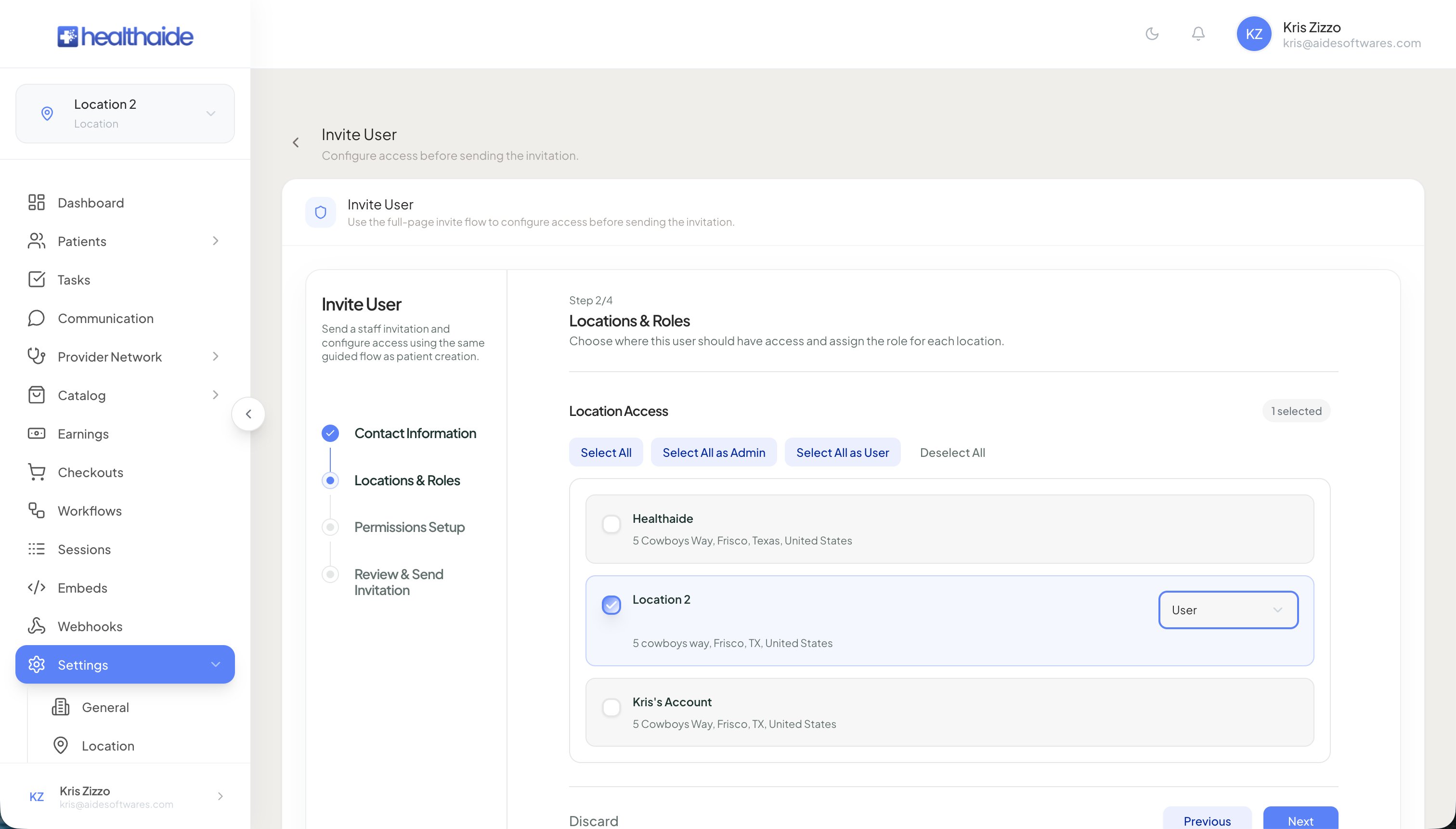Click the Step 2/4 label

click(590, 300)
